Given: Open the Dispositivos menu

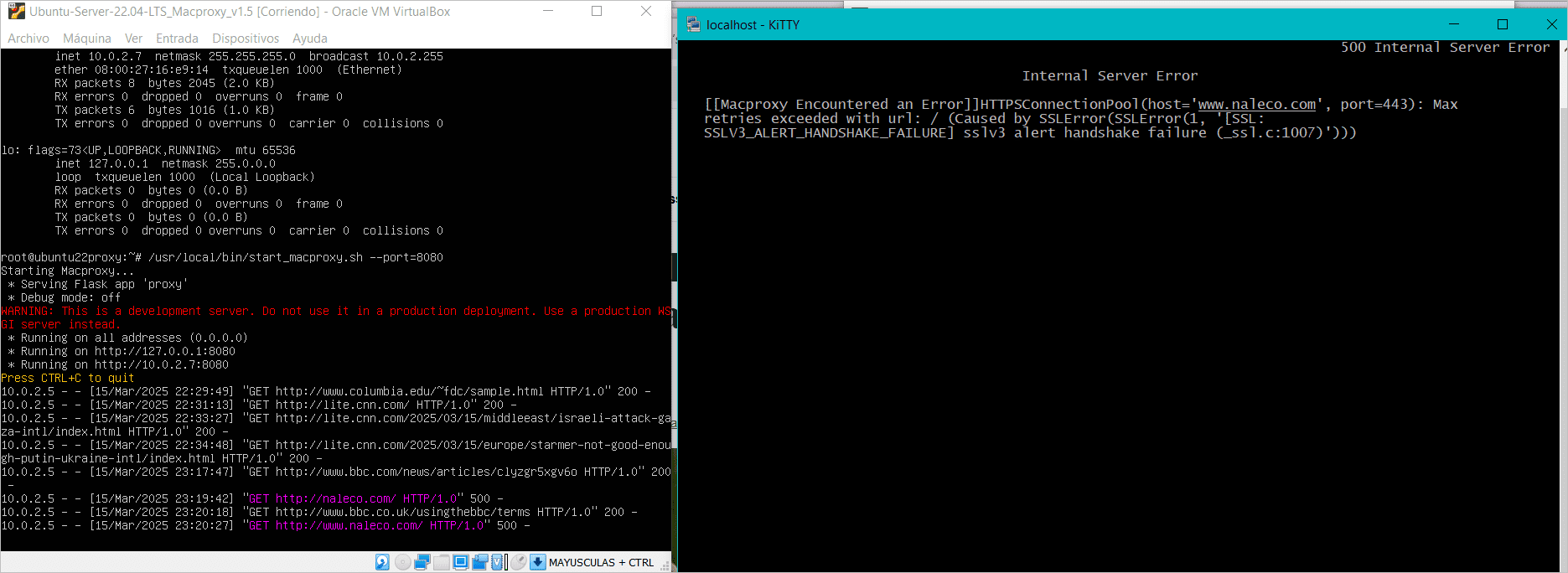Looking at the screenshot, I should (246, 39).
